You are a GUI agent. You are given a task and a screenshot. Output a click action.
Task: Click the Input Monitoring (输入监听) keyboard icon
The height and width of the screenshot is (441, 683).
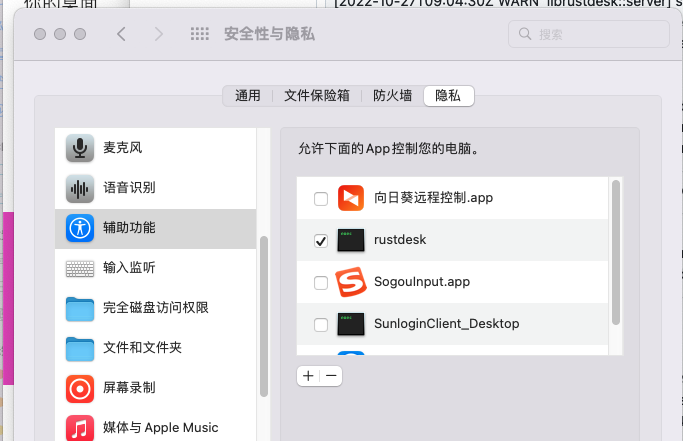(x=80, y=268)
